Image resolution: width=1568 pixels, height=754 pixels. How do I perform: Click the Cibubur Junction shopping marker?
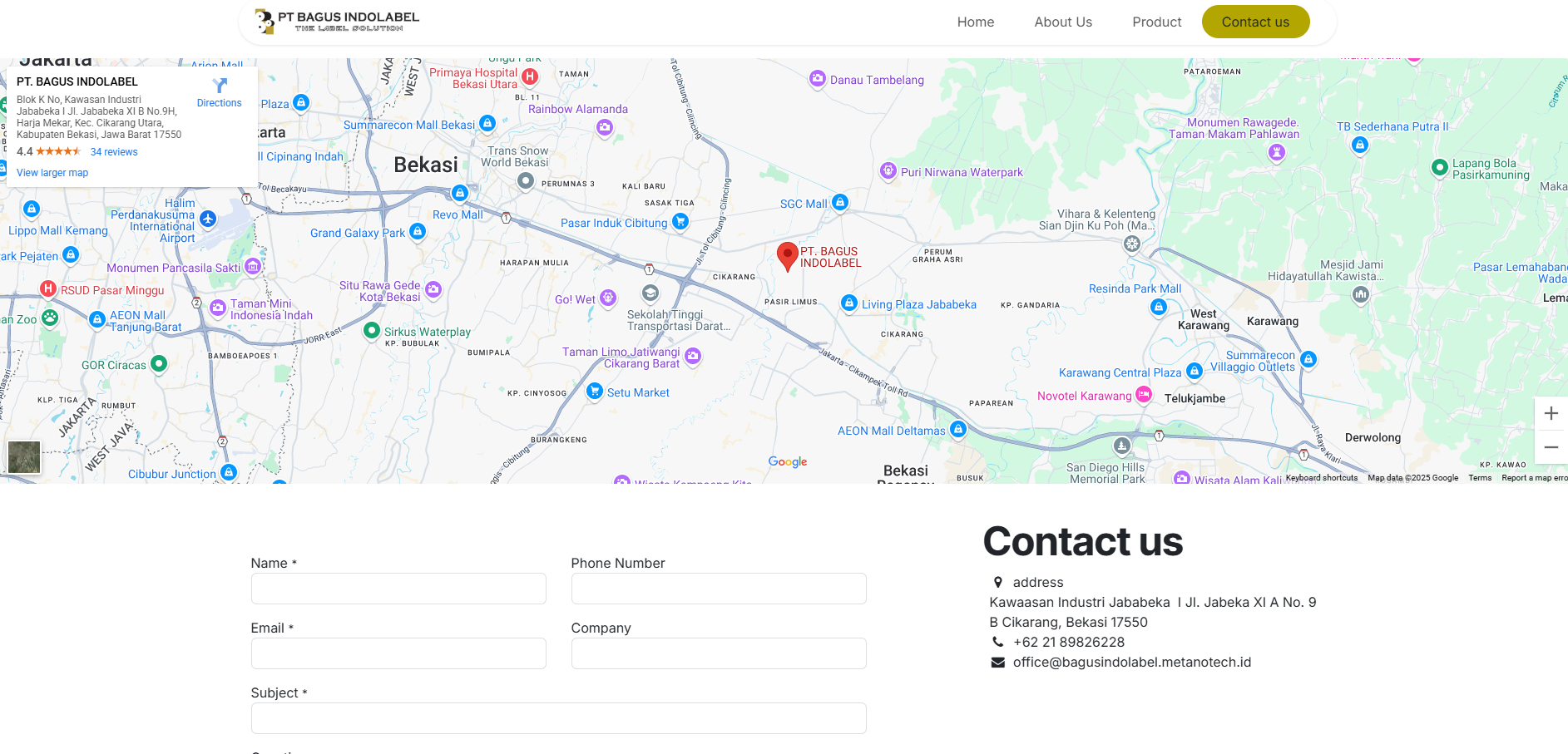(x=229, y=472)
